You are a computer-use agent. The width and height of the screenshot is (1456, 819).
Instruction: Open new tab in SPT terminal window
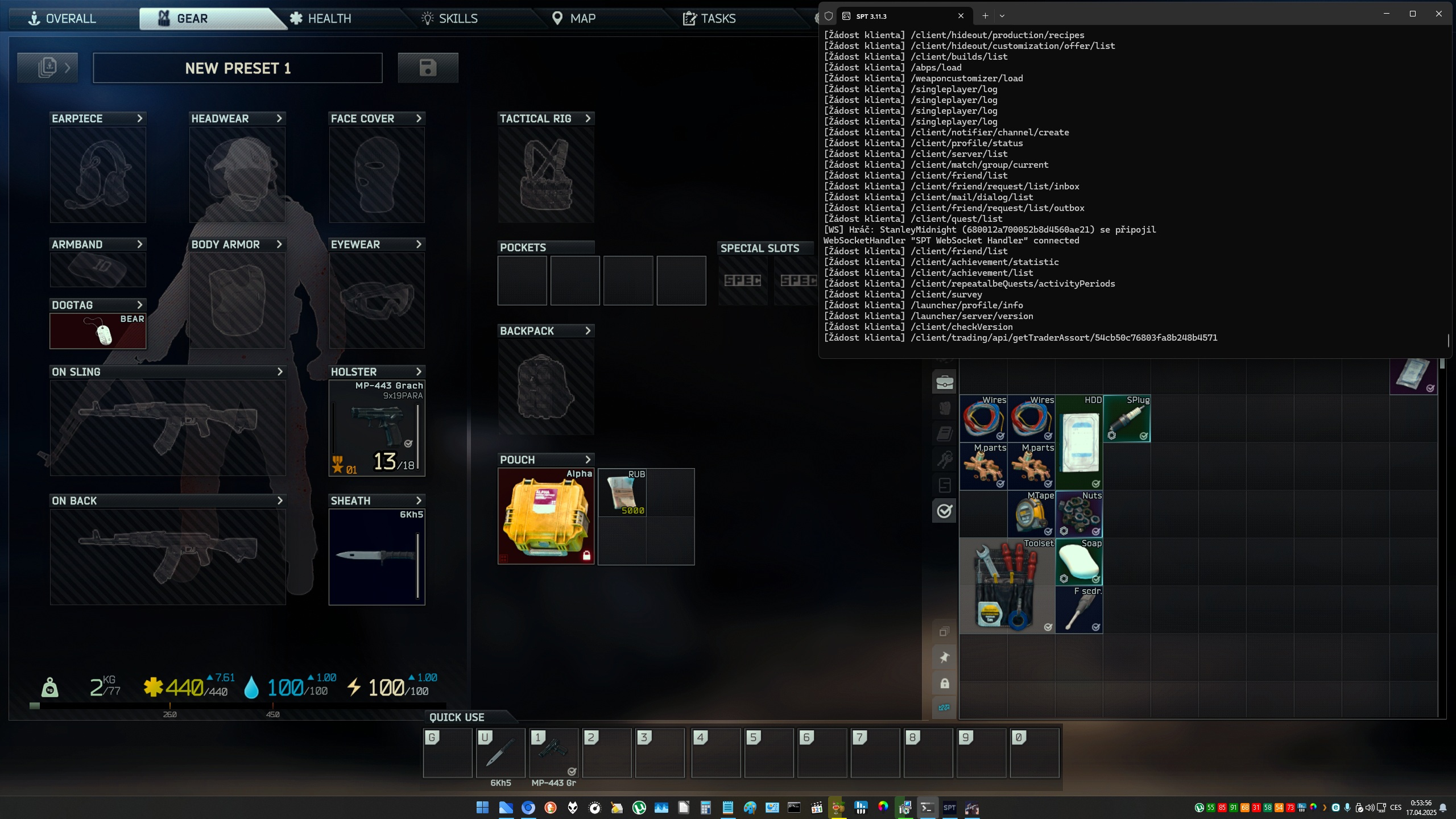985,16
